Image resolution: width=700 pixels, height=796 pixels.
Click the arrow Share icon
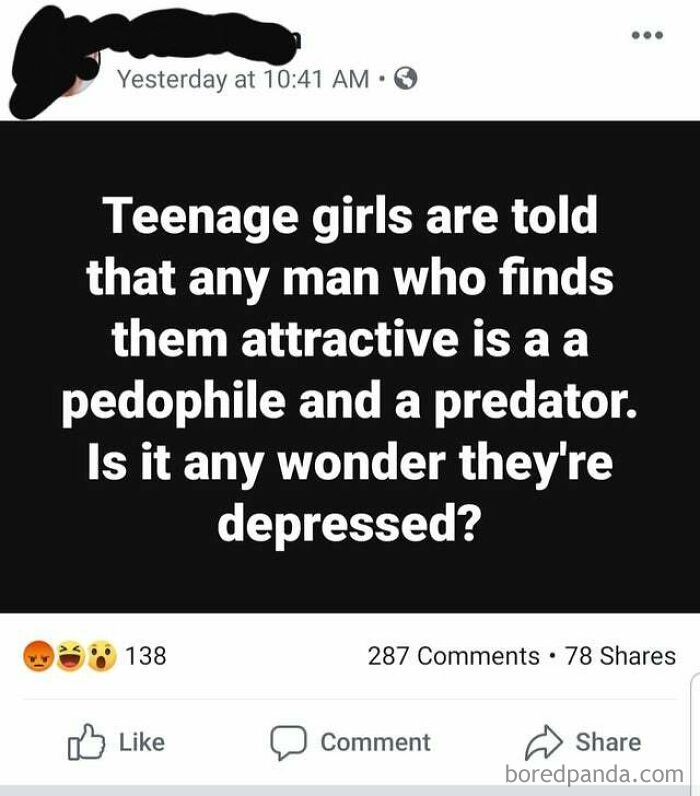[543, 742]
